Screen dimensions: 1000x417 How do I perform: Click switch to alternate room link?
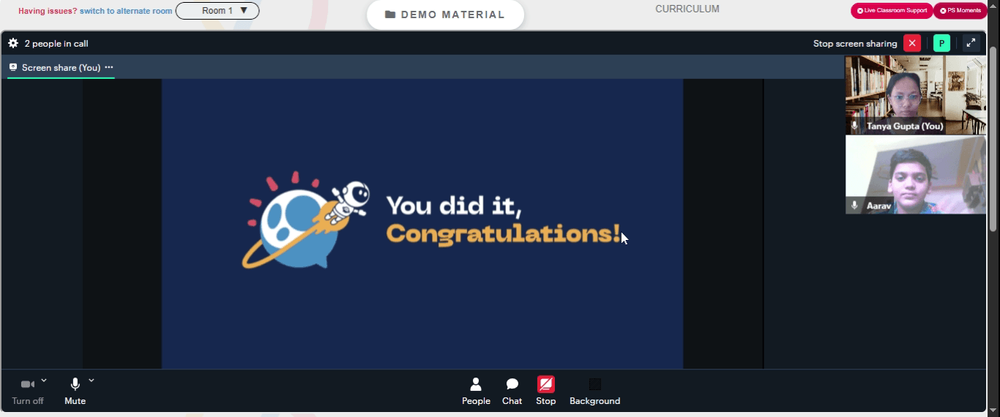click(x=126, y=11)
